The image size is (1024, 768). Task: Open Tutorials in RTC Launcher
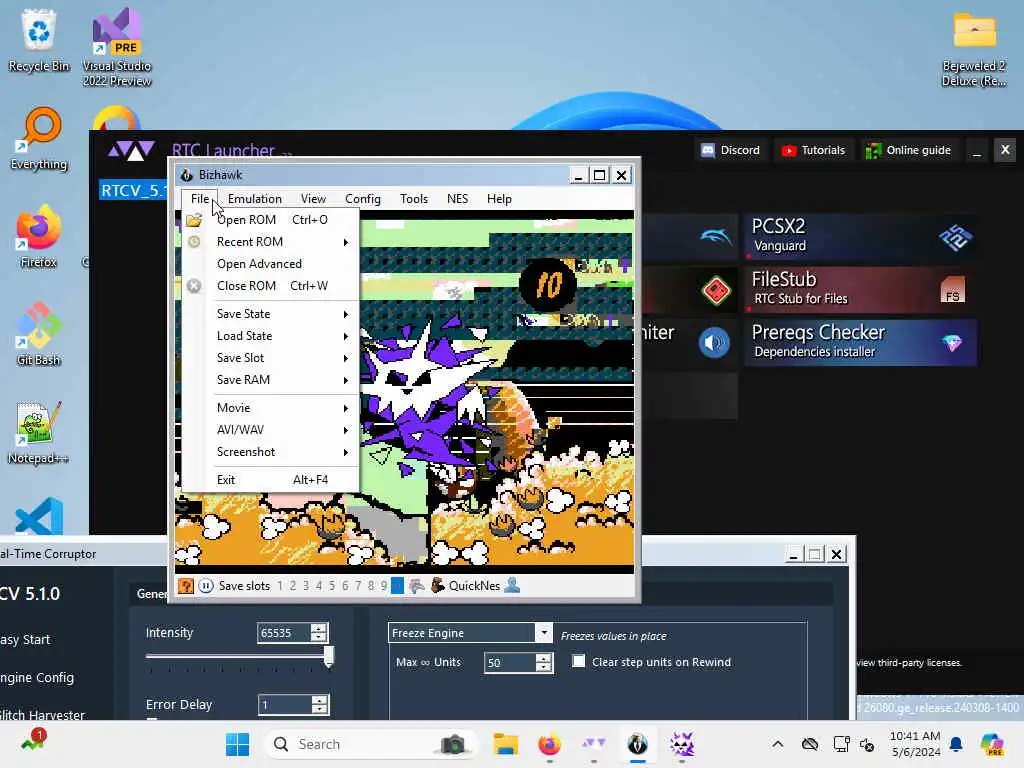(814, 150)
